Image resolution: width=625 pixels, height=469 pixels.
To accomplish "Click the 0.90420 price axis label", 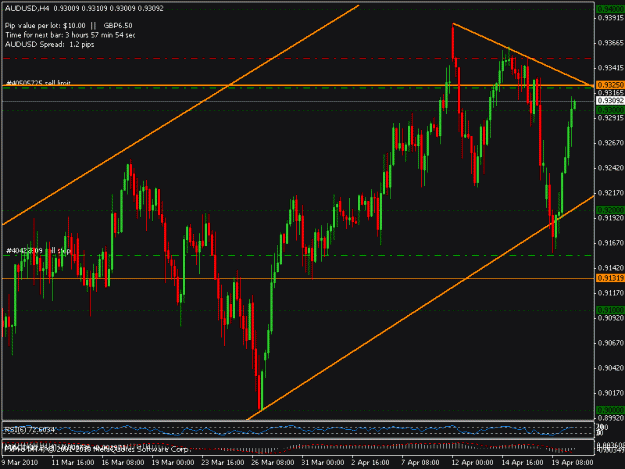I will tap(610, 368).
